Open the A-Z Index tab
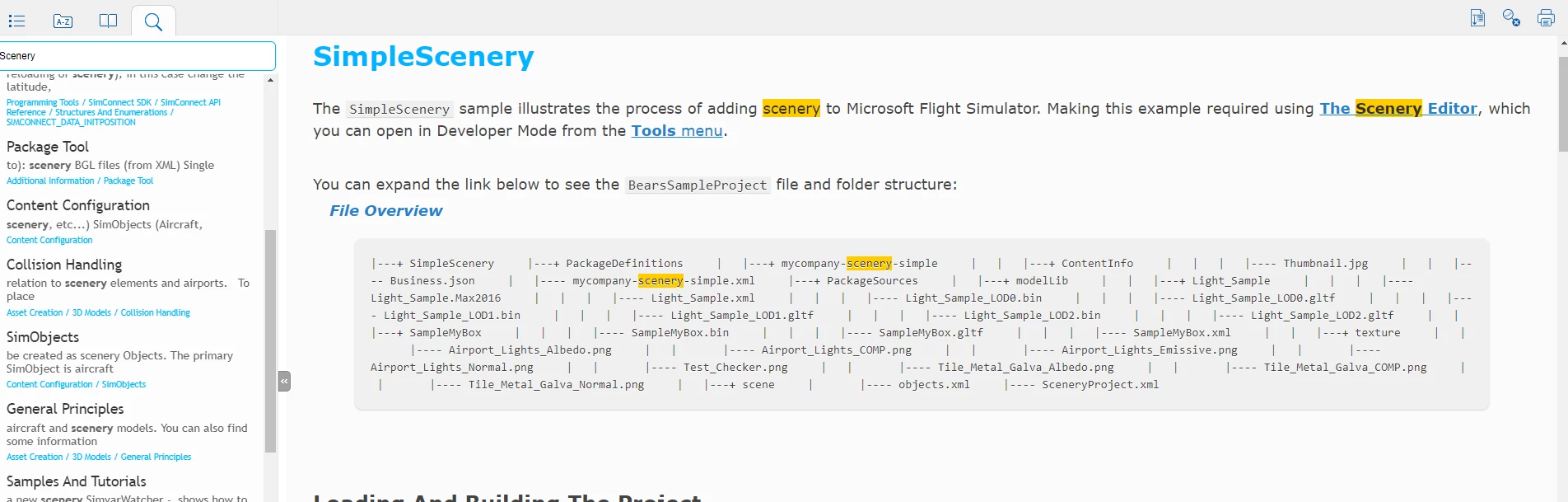This screenshot has width=1568, height=502. pyautogui.click(x=63, y=21)
